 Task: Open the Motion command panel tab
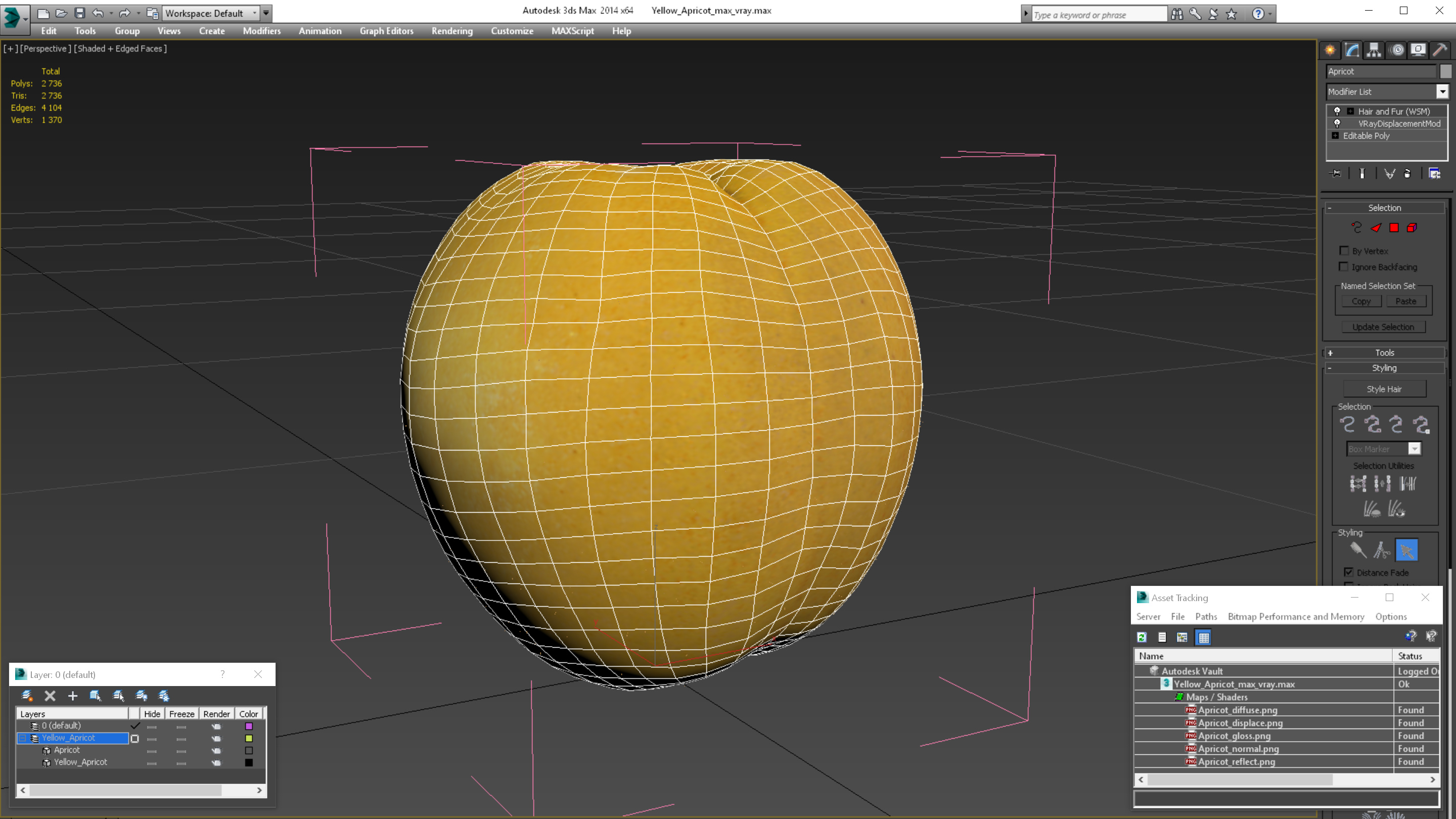click(1397, 50)
